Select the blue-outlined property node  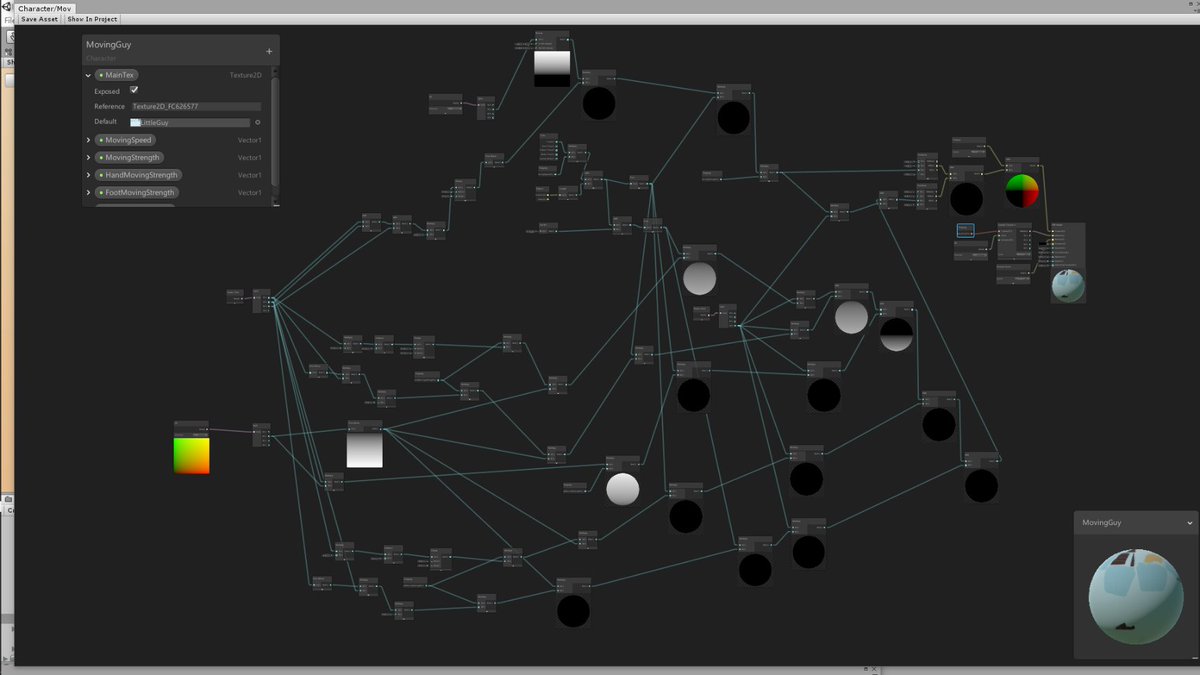[965, 230]
